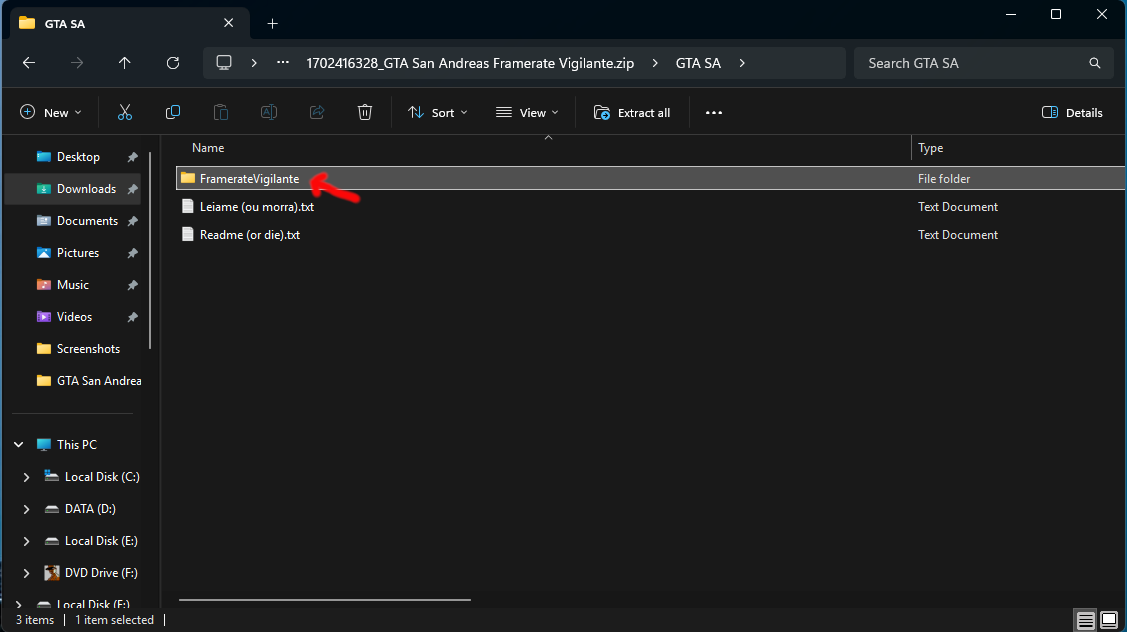
Task: Collapse the This PC tree node
Action: (19, 445)
